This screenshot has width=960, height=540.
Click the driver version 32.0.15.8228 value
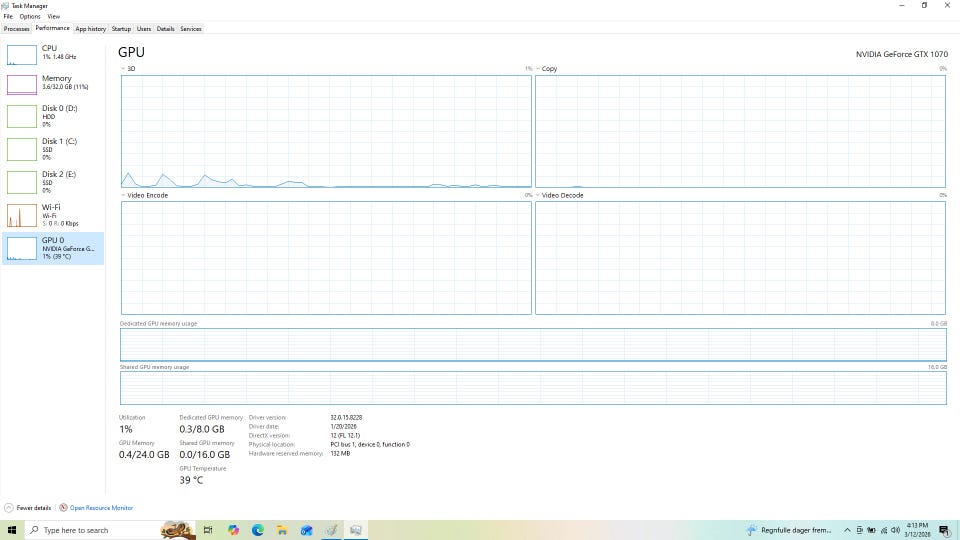click(346, 418)
